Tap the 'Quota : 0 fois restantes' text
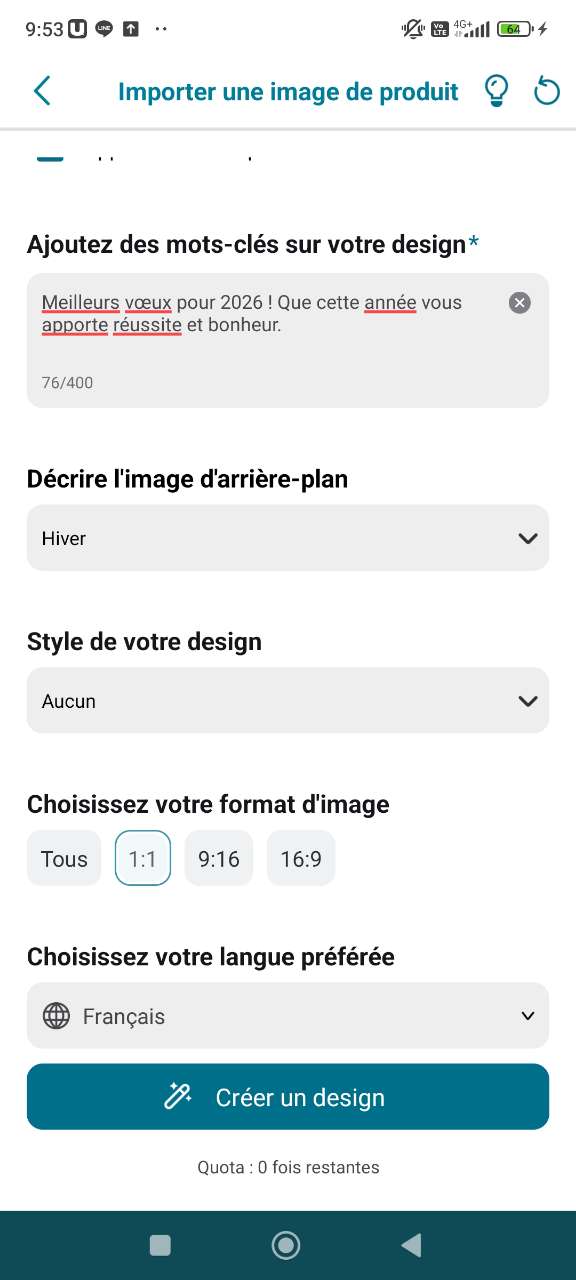Screen dimensions: 576x1280 tap(287, 1167)
